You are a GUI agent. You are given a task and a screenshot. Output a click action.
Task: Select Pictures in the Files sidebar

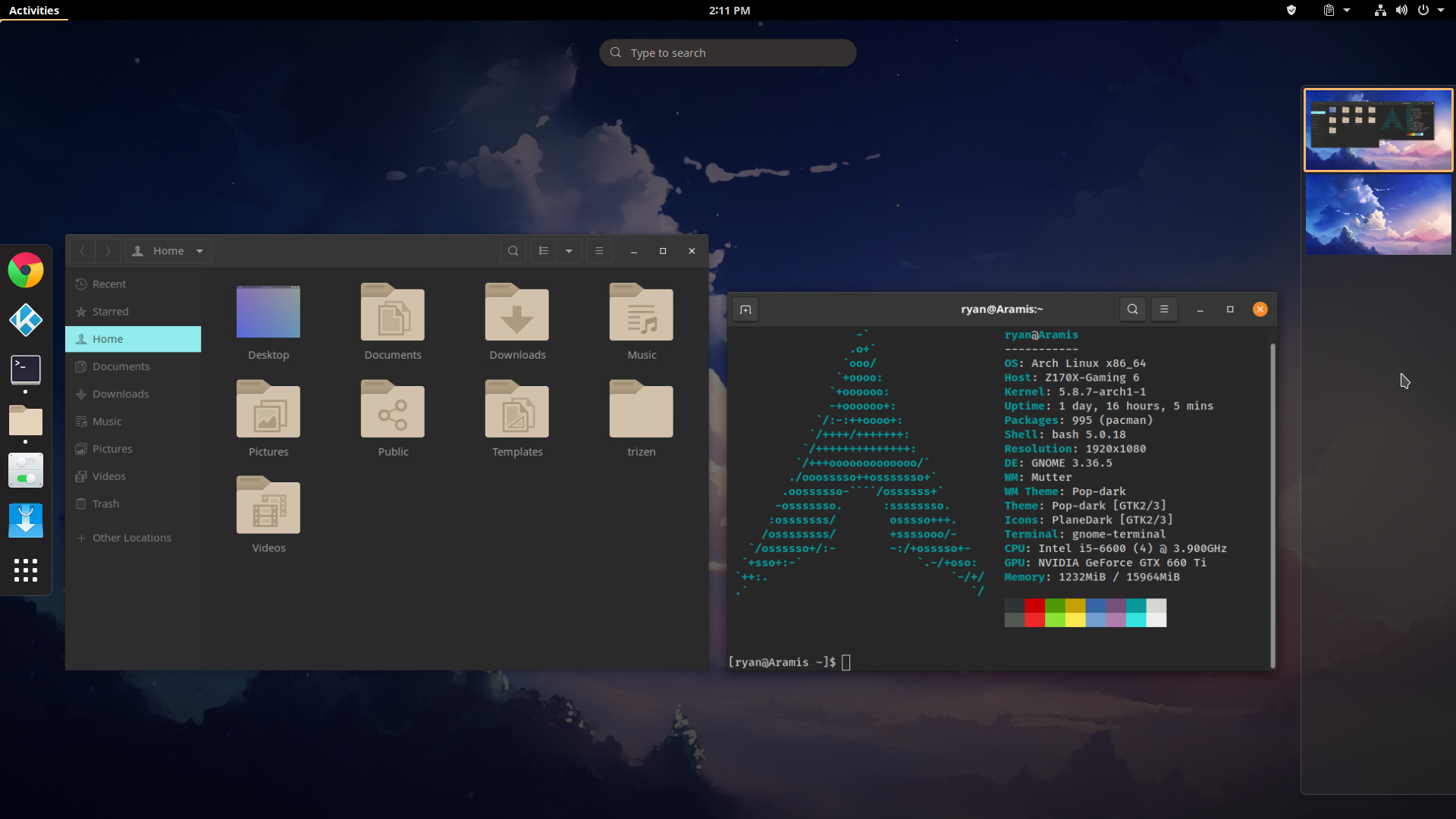coord(133,449)
